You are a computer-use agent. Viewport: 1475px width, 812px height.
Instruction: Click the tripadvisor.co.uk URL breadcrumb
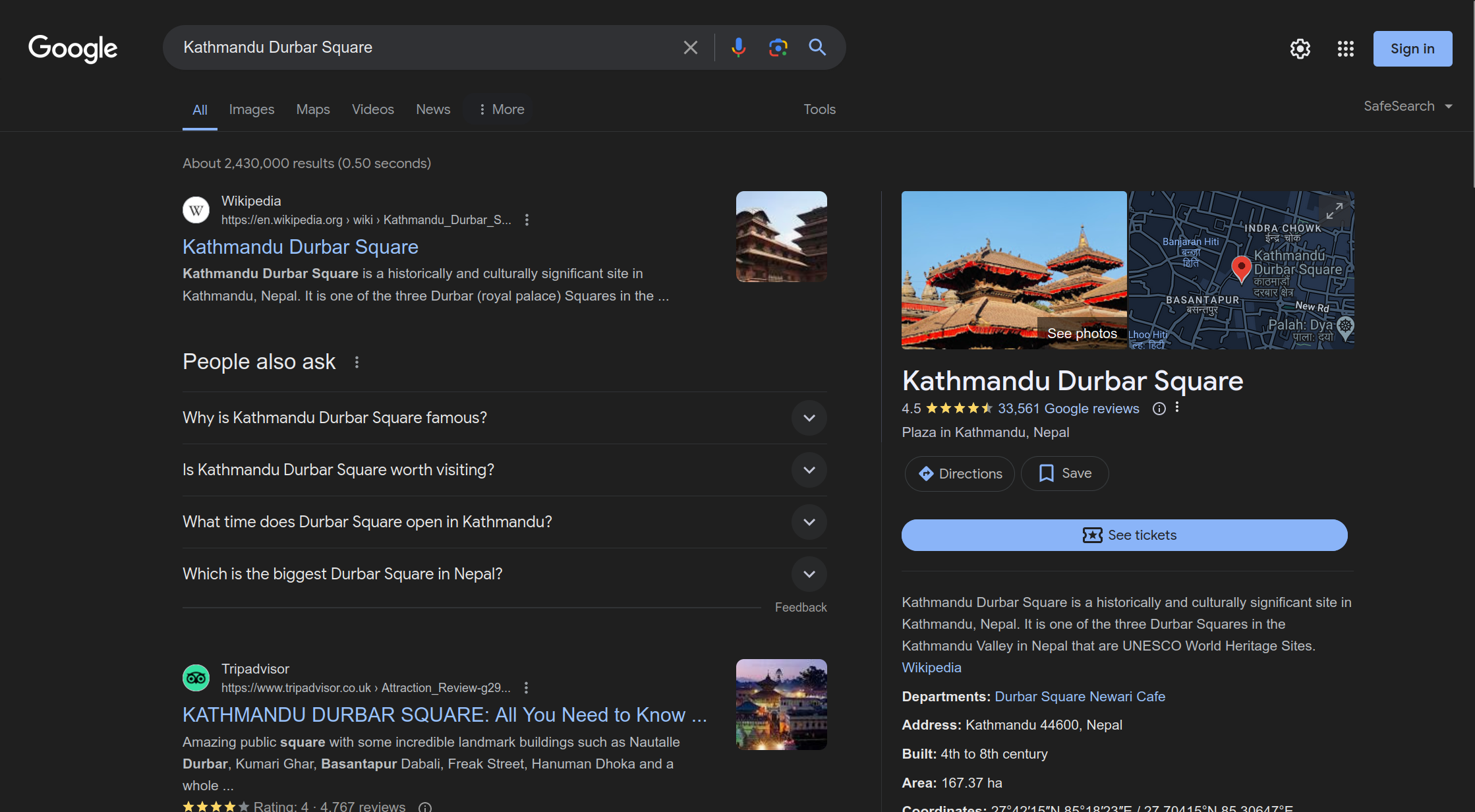(x=366, y=688)
